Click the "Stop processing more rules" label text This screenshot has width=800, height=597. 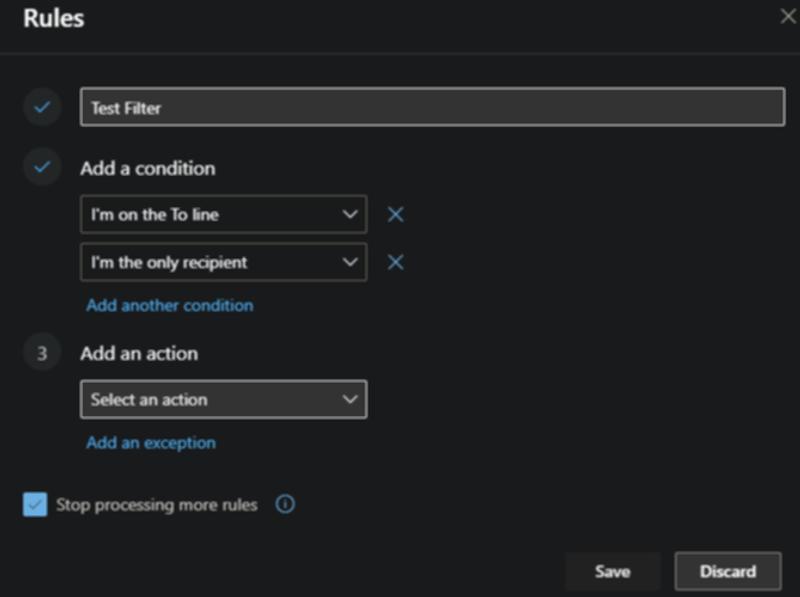pyautogui.click(x=156, y=505)
